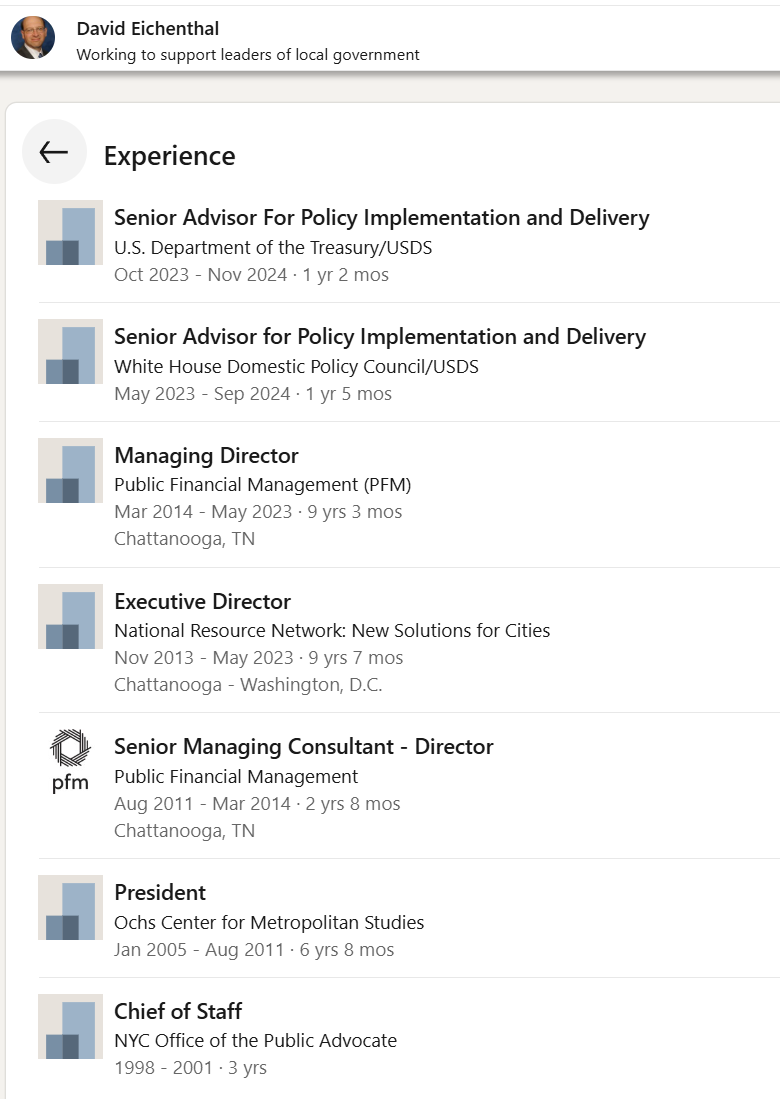Click Senior Advisor For Policy Treasury title
This screenshot has width=780, height=1099.
click(382, 218)
